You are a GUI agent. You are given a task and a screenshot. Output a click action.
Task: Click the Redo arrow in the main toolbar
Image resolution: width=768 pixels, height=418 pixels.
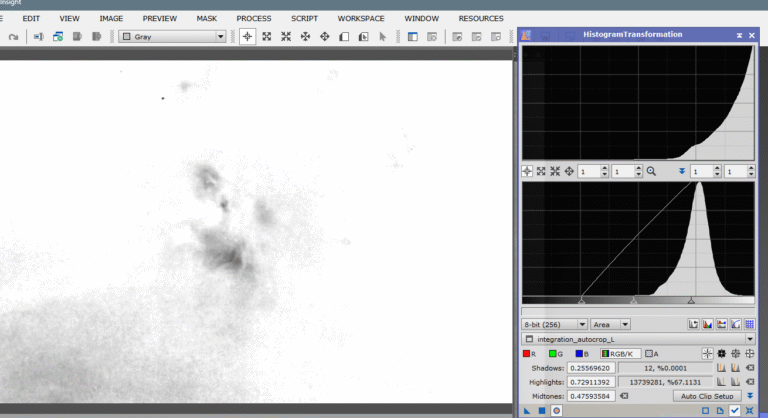click(x=13, y=37)
